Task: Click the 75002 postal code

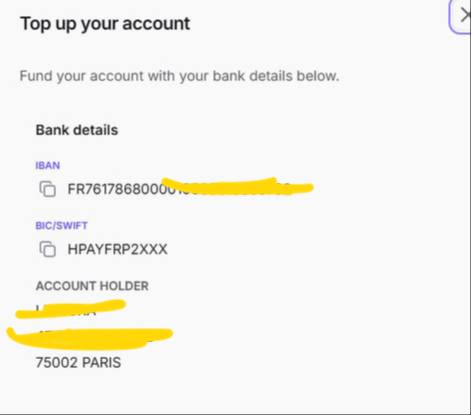Action: (x=57, y=363)
